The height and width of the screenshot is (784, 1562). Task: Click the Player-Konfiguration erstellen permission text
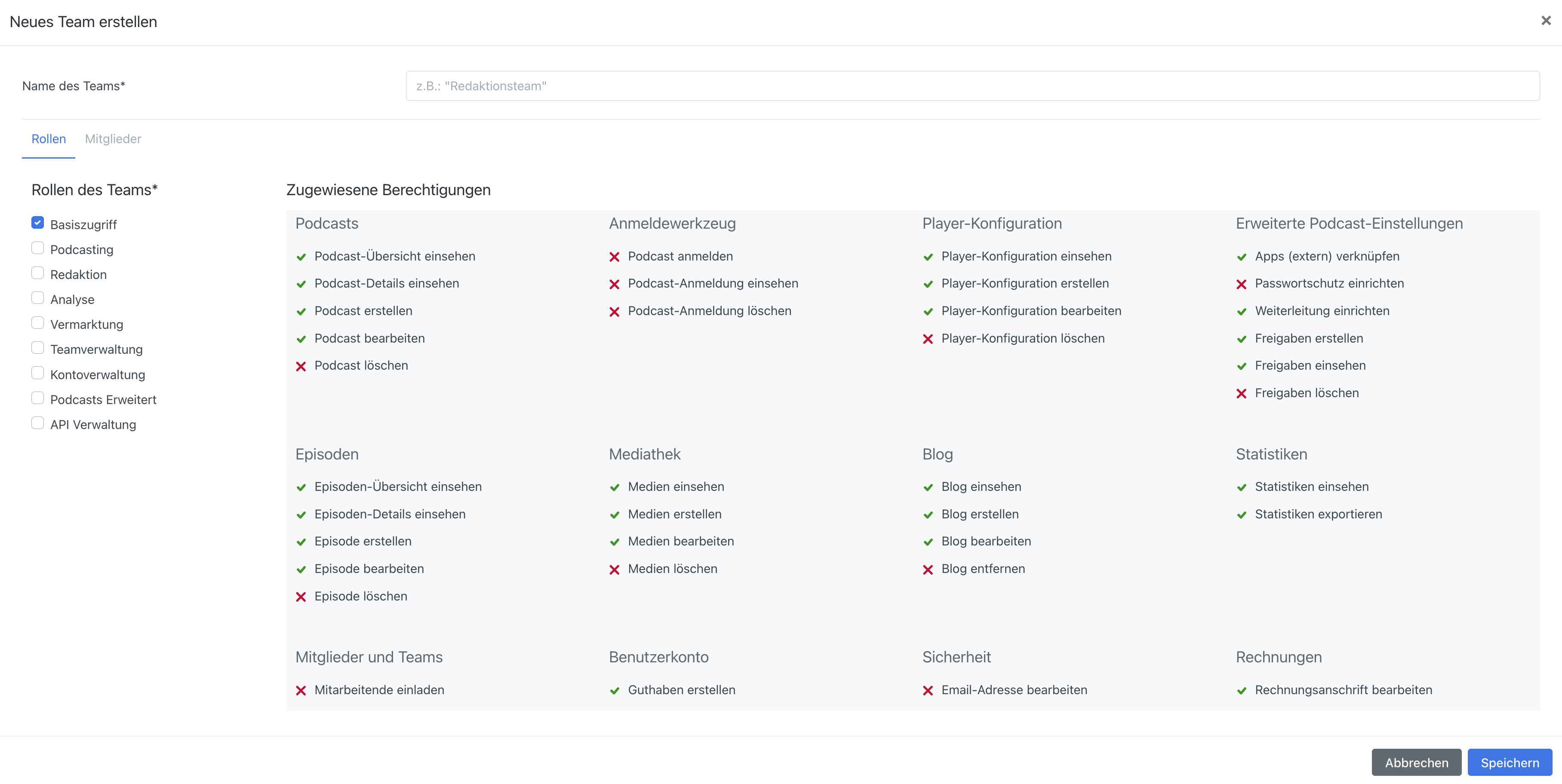click(x=1025, y=284)
